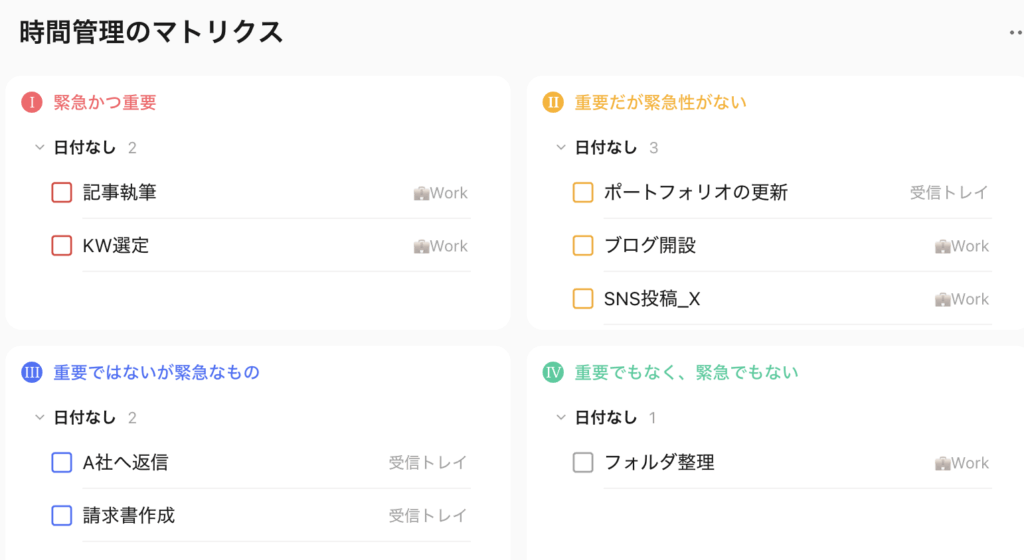Click the 時間管理のマトリクス page title
The image size is (1024, 560).
pyautogui.click(x=151, y=32)
